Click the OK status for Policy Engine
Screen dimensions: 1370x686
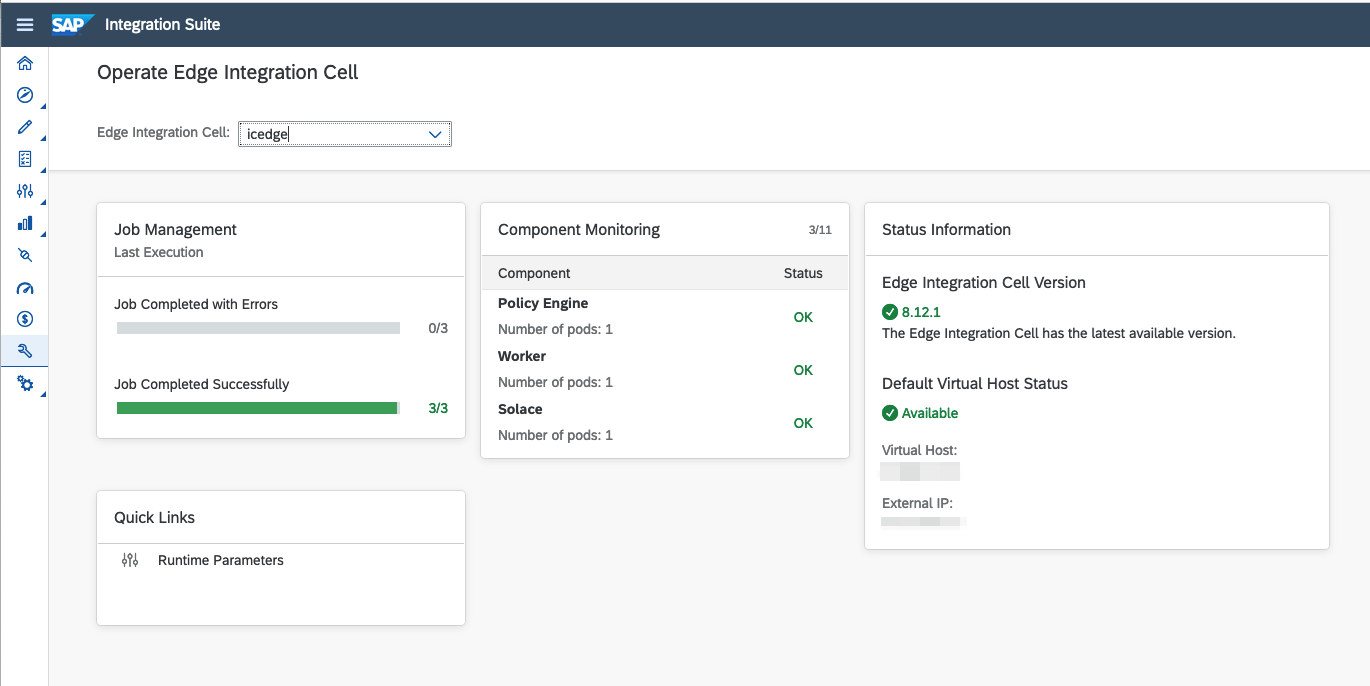[803, 317]
